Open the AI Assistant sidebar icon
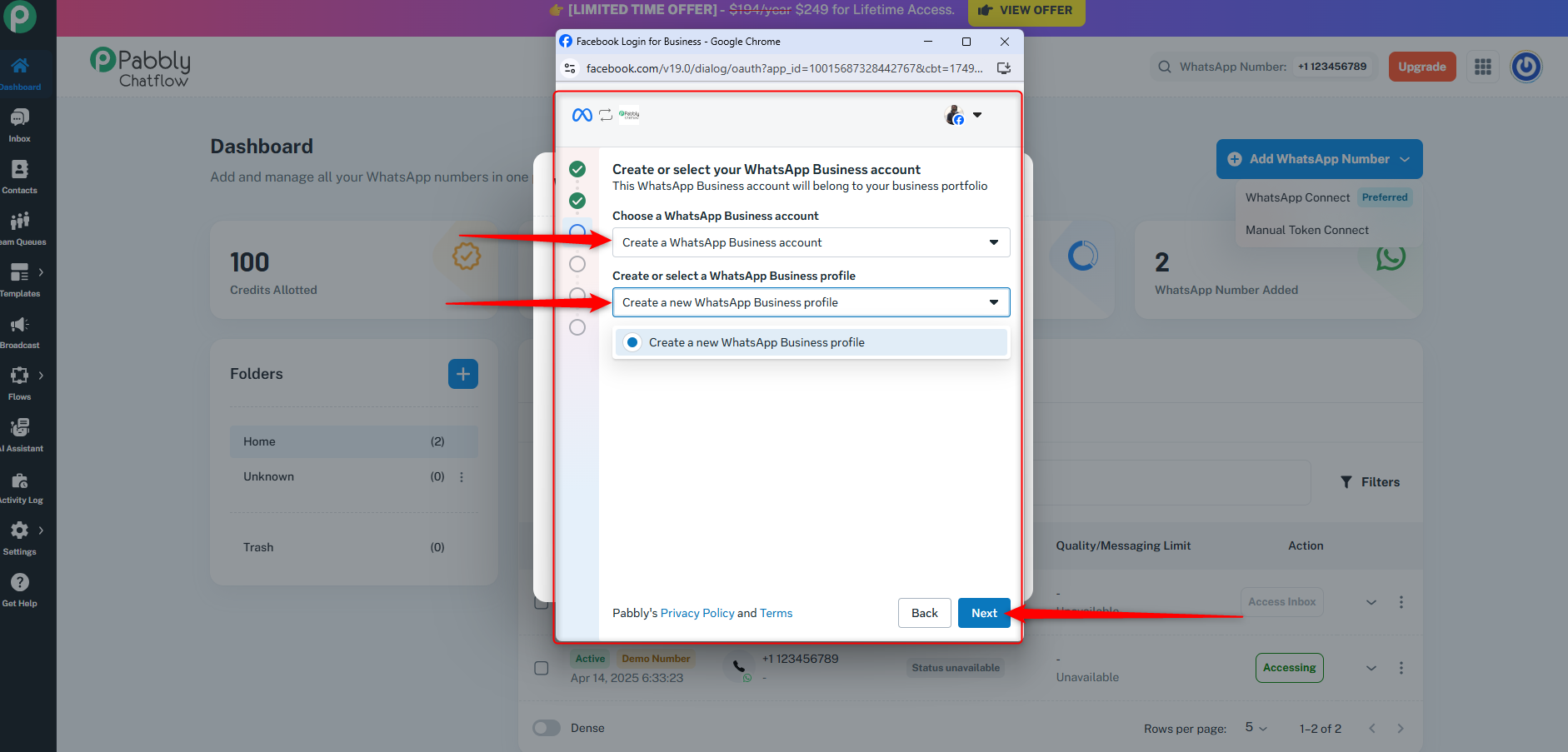The height and width of the screenshot is (752, 1568). [20, 427]
